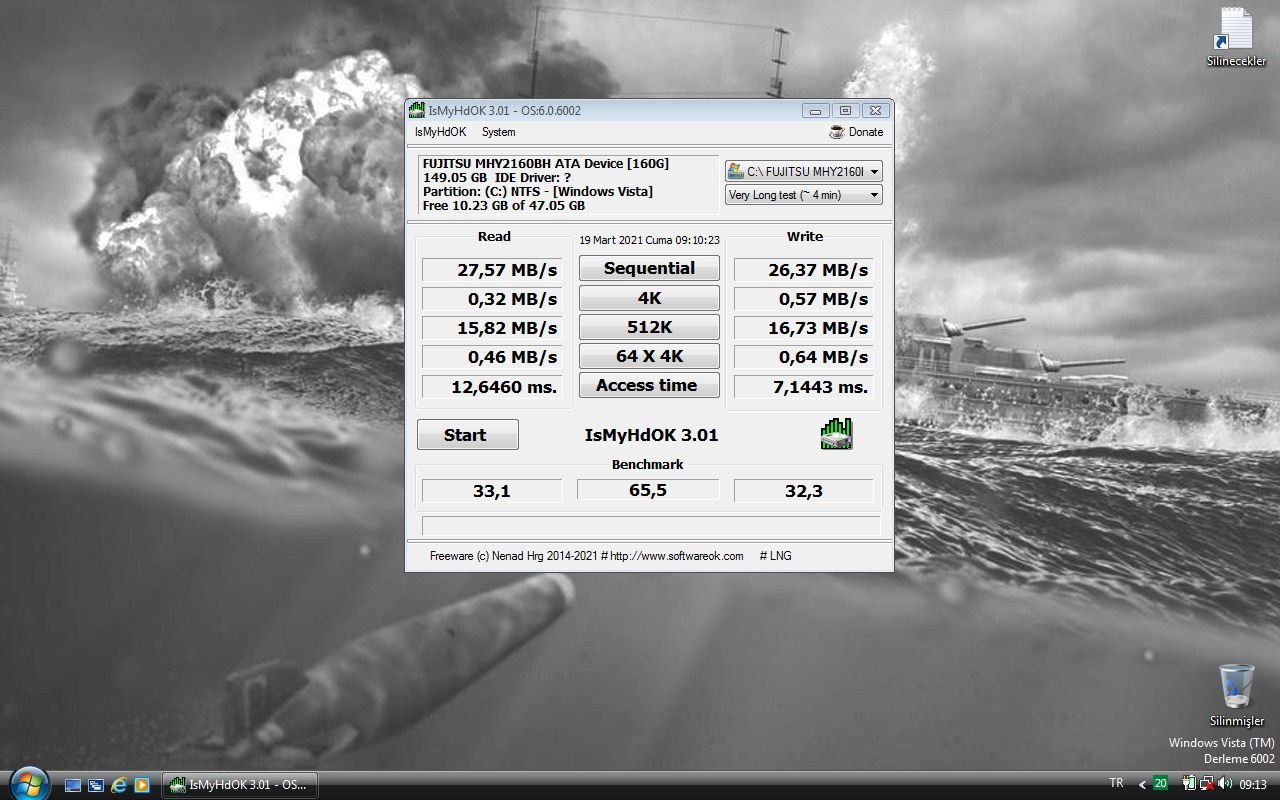Select the sequential read value 27,57 MB/s
The height and width of the screenshot is (800, 1280).
tap(492, 270)
